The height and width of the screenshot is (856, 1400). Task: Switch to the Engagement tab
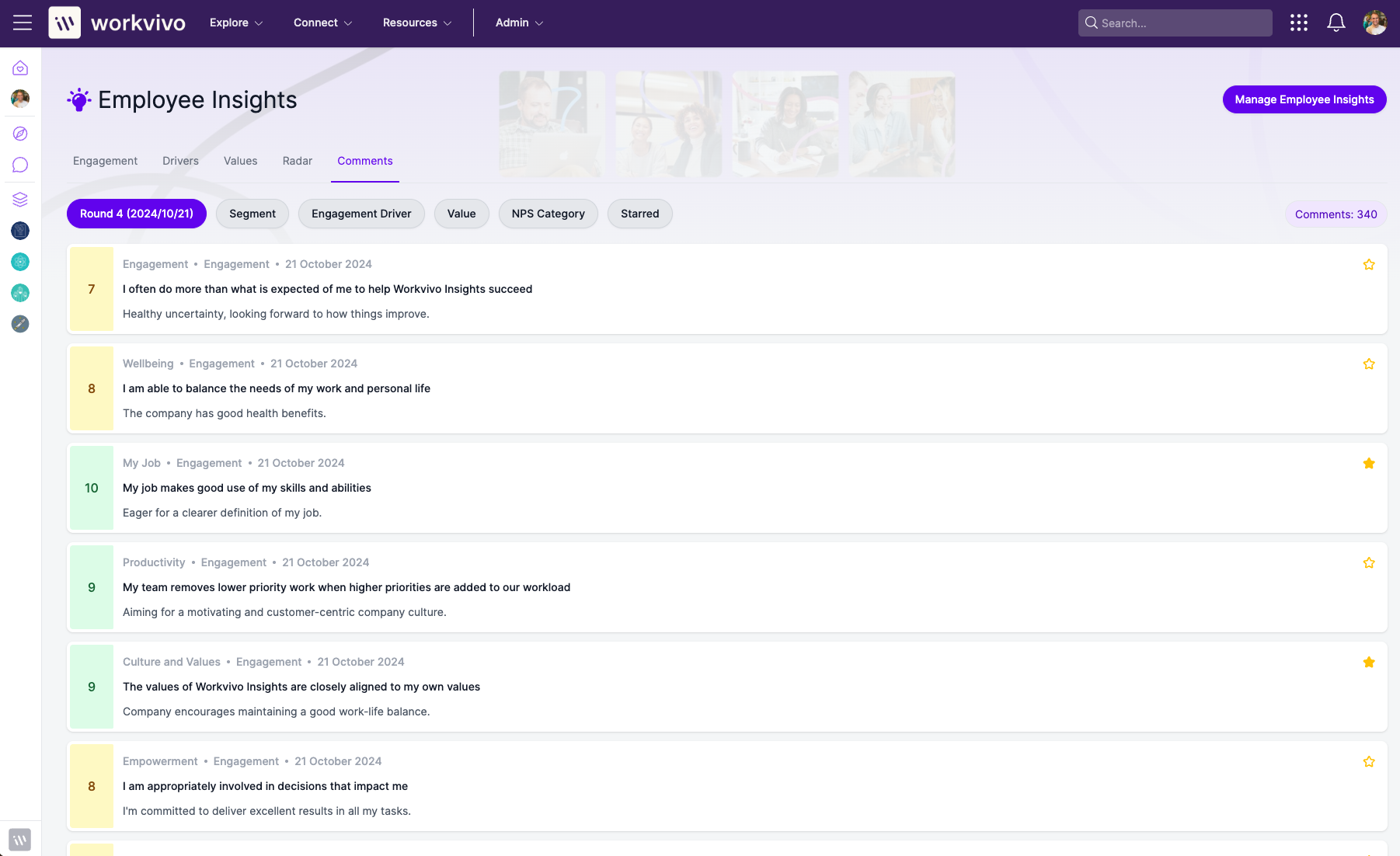point(105,161)
